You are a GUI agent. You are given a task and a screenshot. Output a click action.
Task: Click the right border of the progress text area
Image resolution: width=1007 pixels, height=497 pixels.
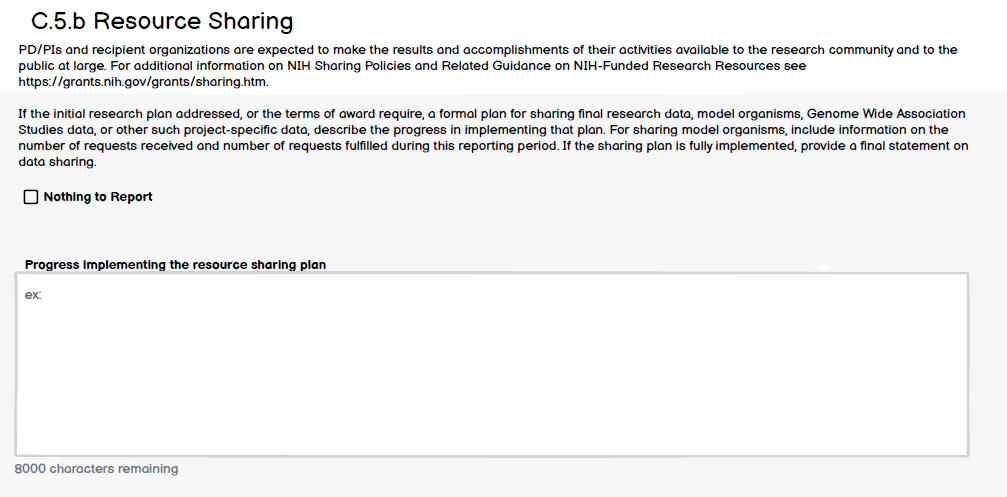click(968, 365)
